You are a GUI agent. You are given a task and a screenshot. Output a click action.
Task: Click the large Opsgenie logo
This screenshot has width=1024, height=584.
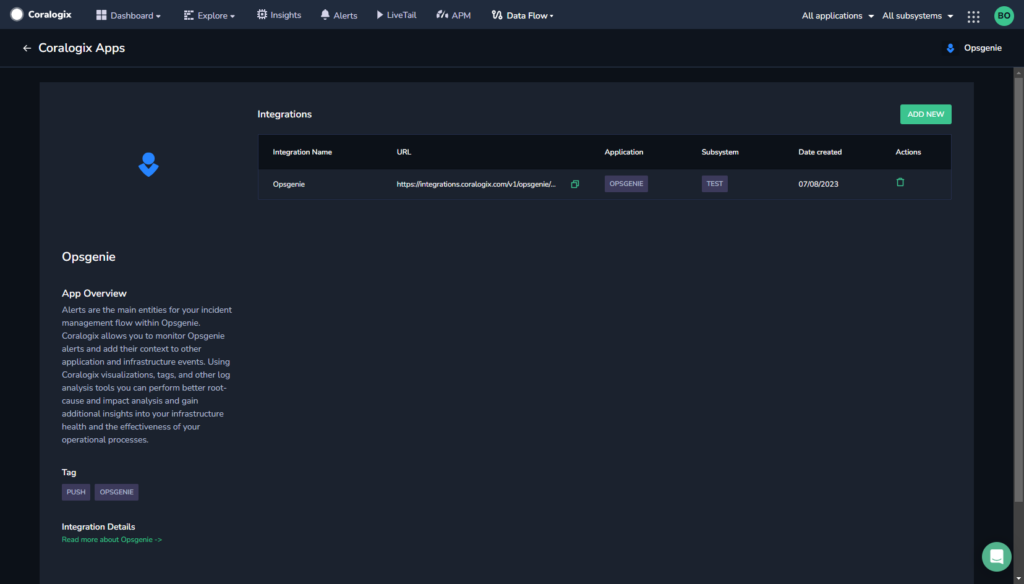pos(148,165)
